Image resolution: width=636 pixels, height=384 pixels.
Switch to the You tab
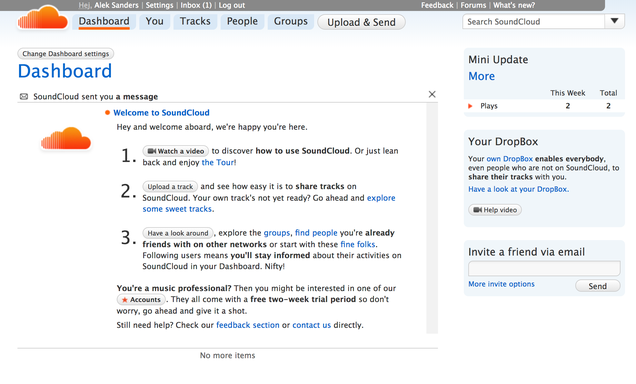click(155, 21)
